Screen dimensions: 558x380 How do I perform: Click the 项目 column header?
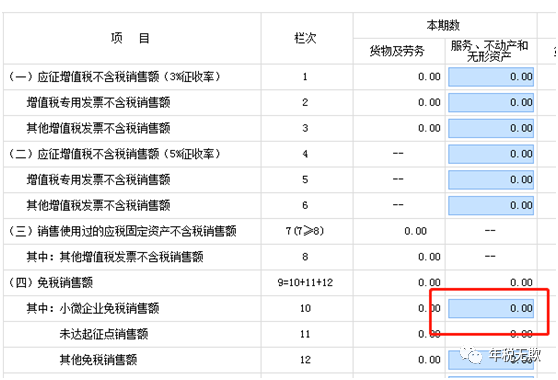[130, 38]
